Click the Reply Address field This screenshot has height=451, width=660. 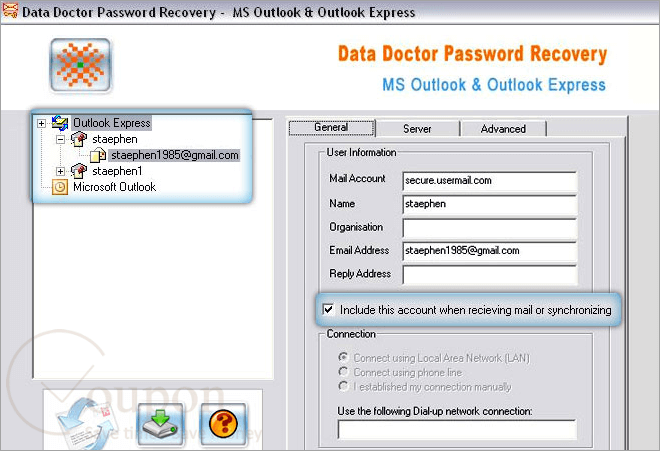(x=490, y=274)
